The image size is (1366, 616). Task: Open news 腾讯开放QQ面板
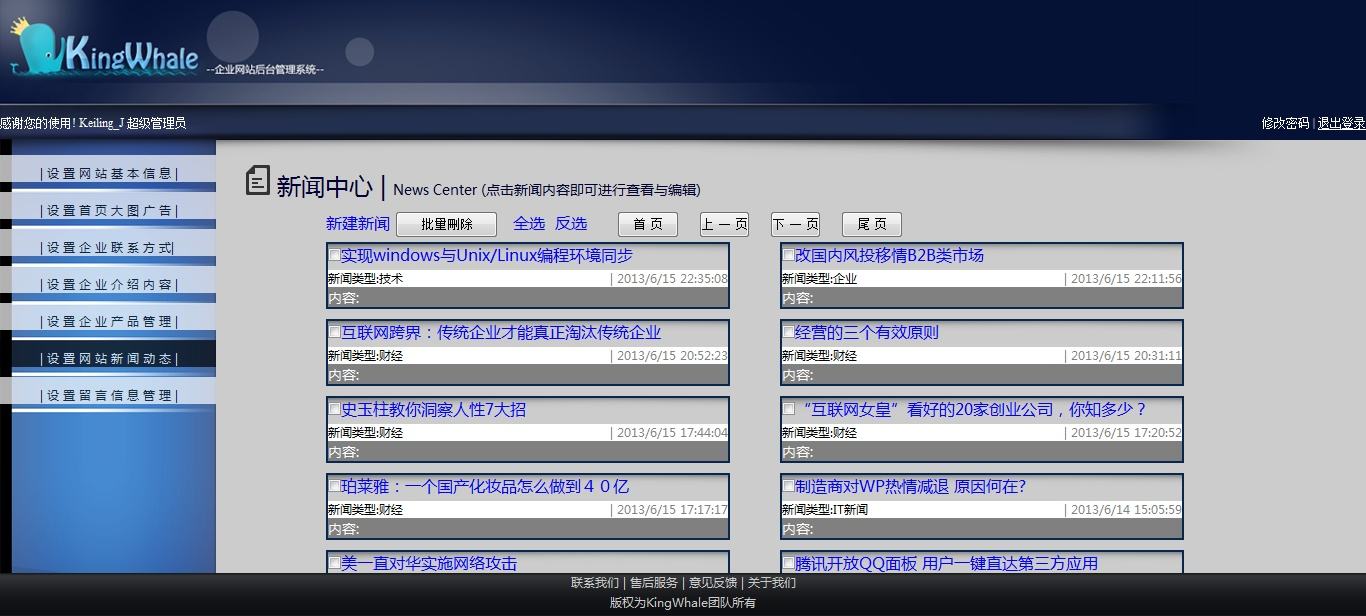tap(947, 563)
